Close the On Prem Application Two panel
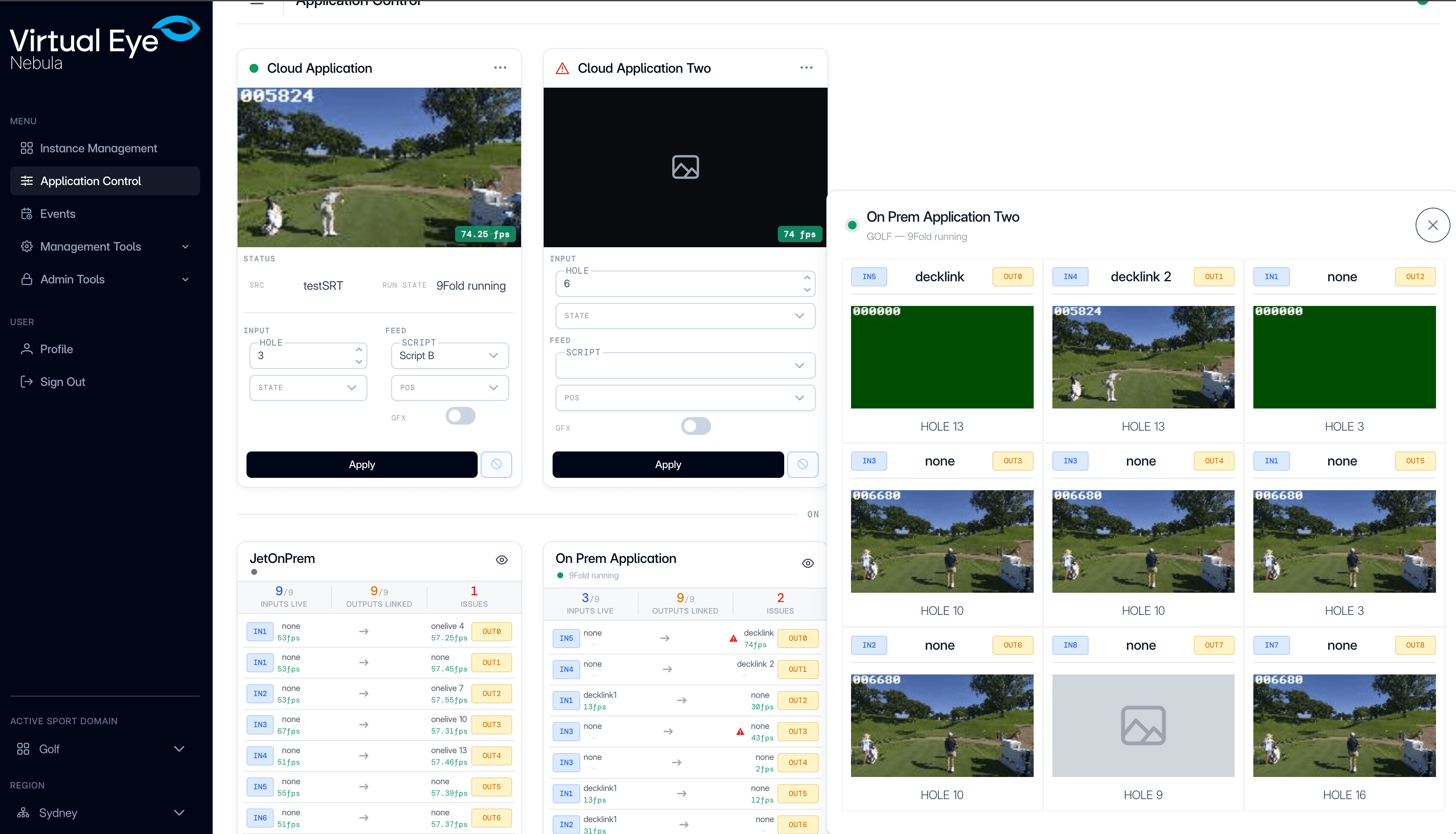 coord(1433,225)
